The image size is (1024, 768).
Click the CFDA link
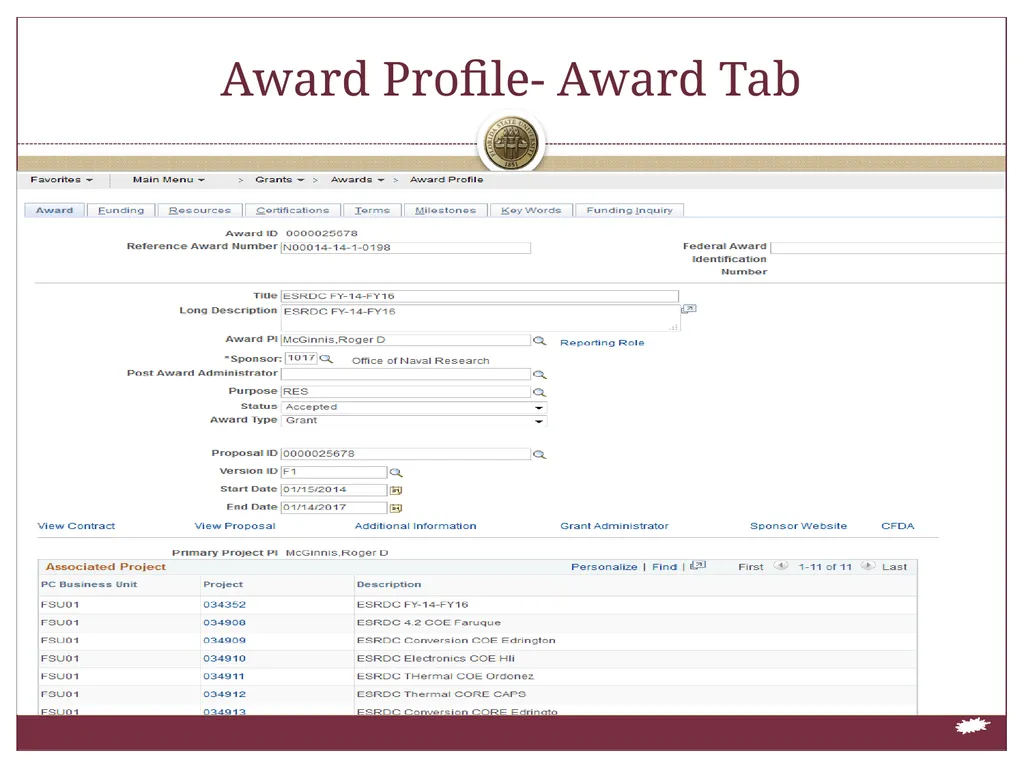point(898,526)
